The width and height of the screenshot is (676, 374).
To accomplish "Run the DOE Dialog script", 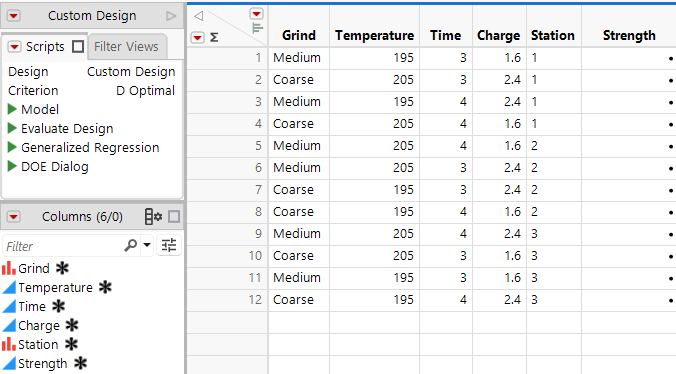I will click(12, 166).
